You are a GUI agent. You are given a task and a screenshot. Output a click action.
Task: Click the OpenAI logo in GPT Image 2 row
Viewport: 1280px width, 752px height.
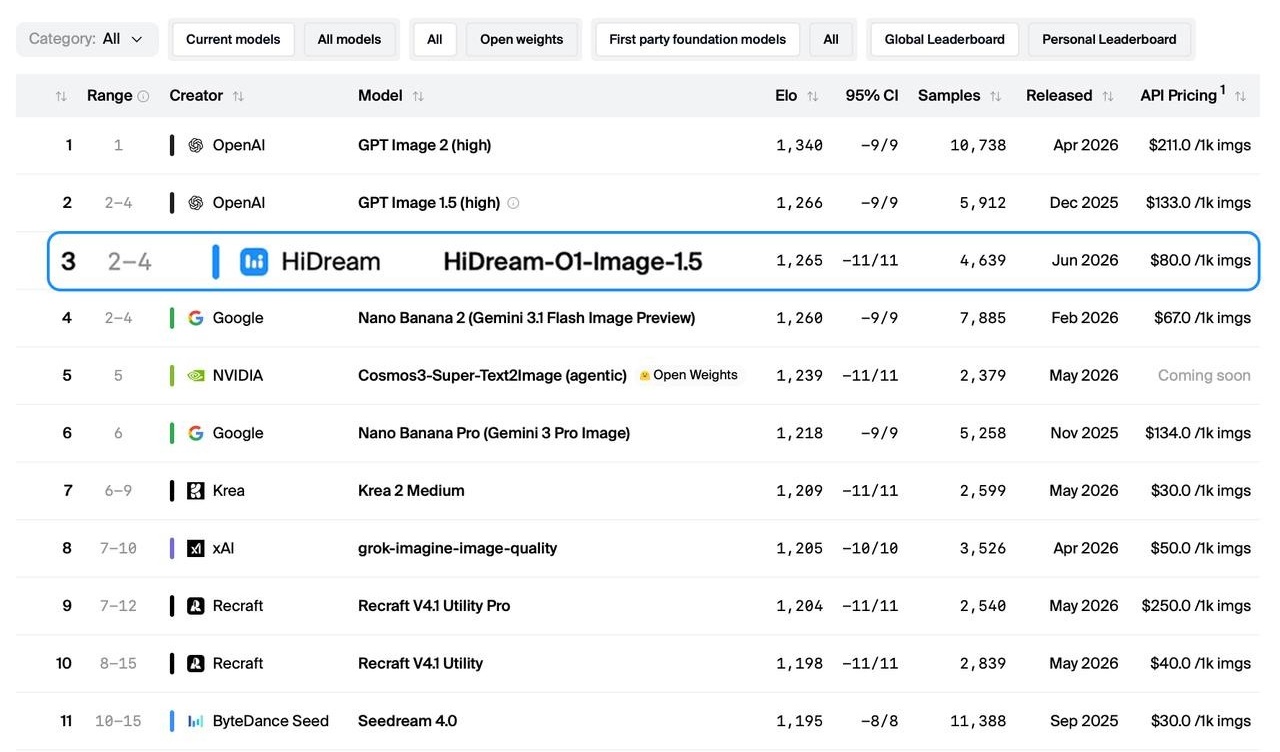(196, 145)
